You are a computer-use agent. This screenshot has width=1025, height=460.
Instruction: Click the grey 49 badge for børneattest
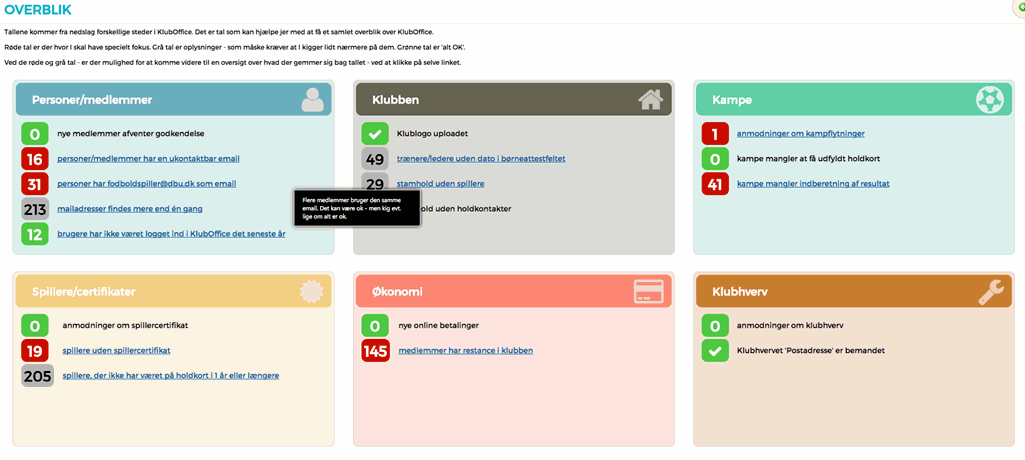[375, 159]
